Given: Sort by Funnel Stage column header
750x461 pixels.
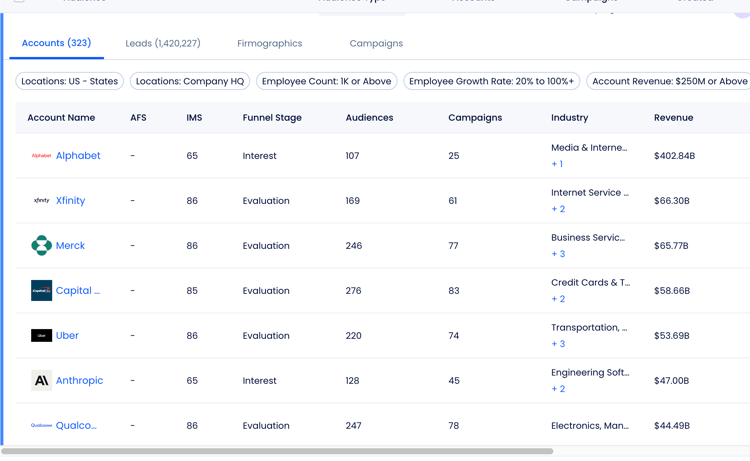Looking at the screenshot, I should click(x=272, y=118).
